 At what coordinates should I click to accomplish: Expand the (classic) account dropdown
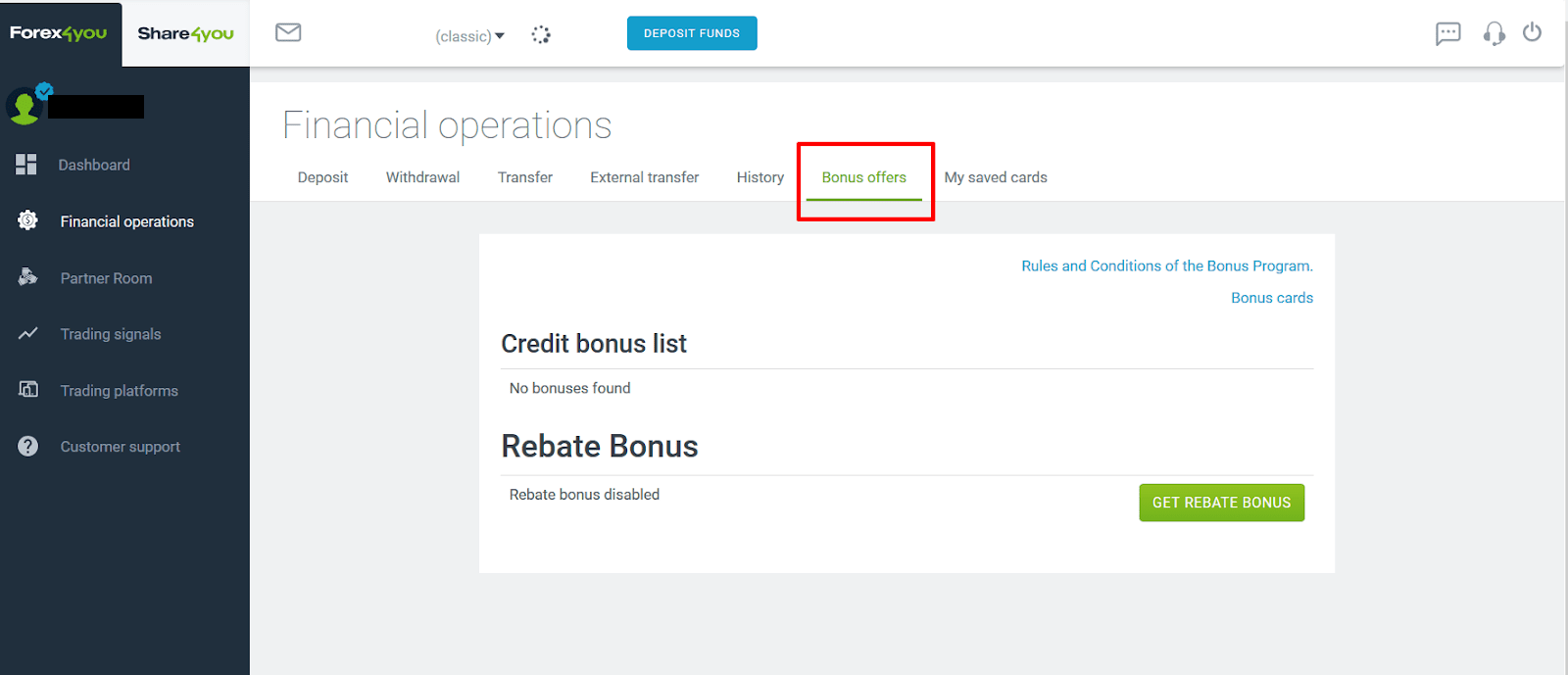(x=470, y=36)
